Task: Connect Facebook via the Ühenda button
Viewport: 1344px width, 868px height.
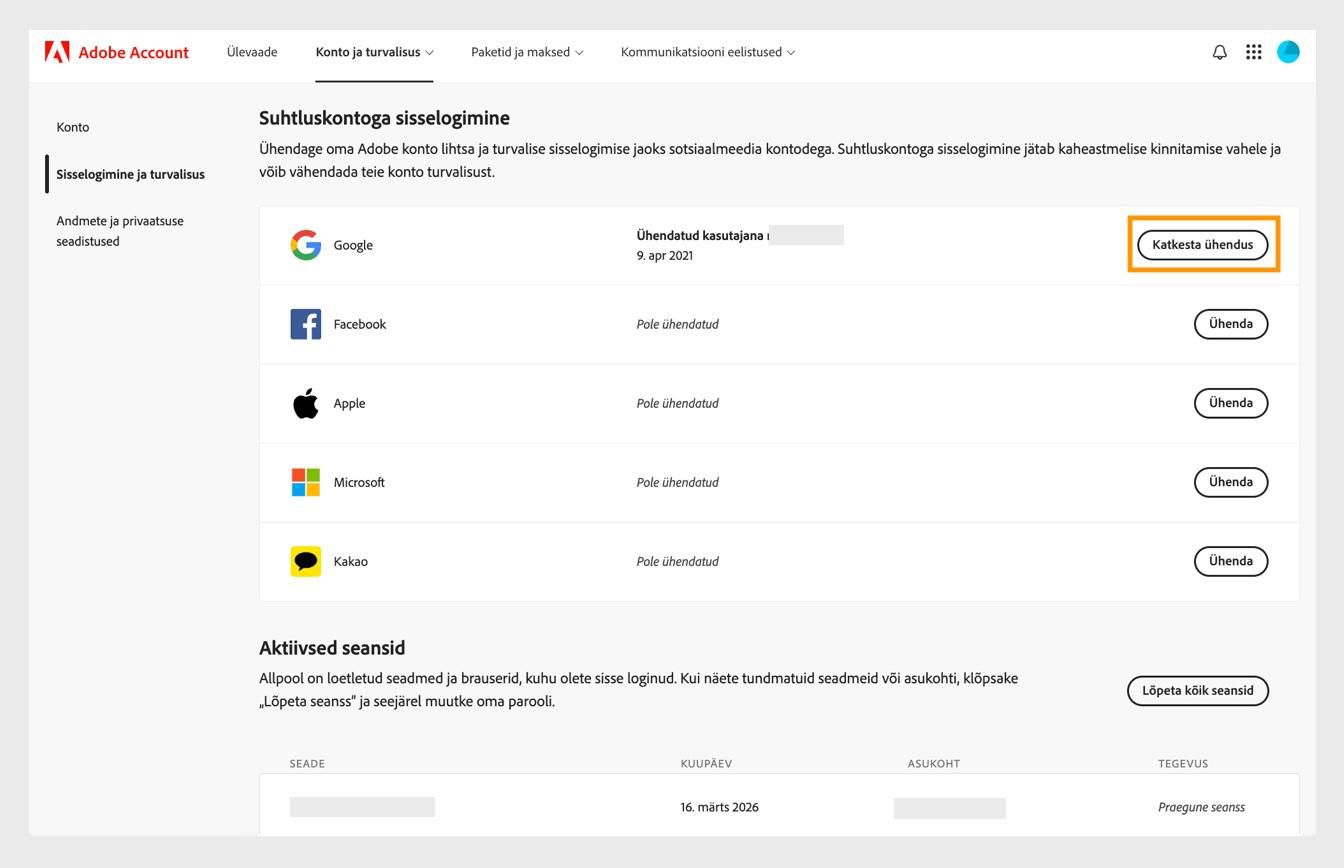Action: click(x=1230, y=323)
